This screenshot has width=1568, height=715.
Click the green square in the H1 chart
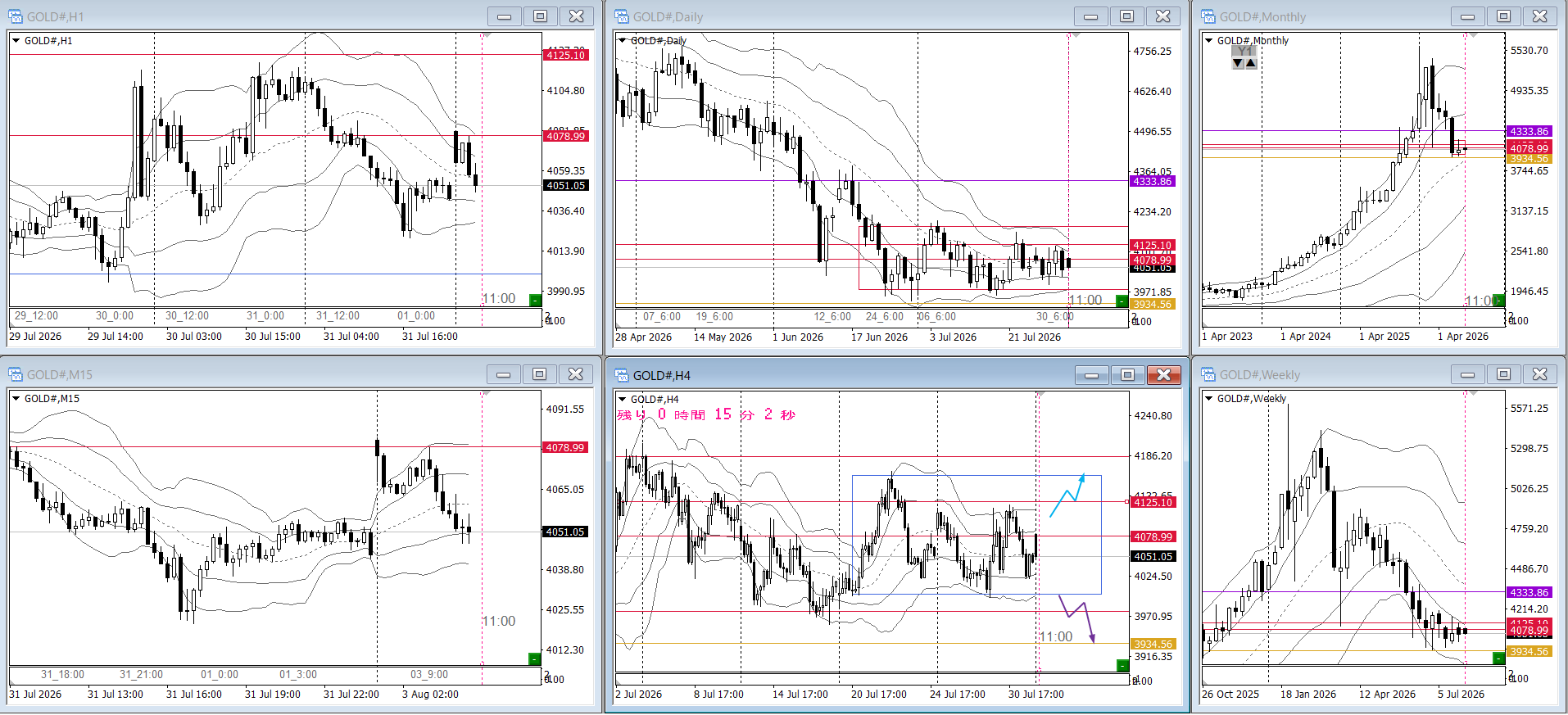point(535,301)
